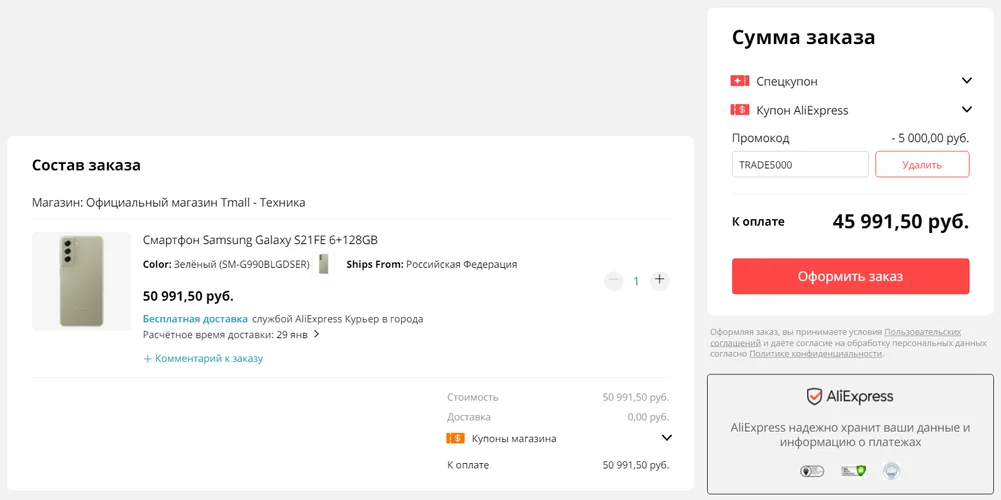Click Color: Зелёный (SM-G990BLGDSER) text
Image resolution: width=1001 pixels, height=500 pixels.
227,264
